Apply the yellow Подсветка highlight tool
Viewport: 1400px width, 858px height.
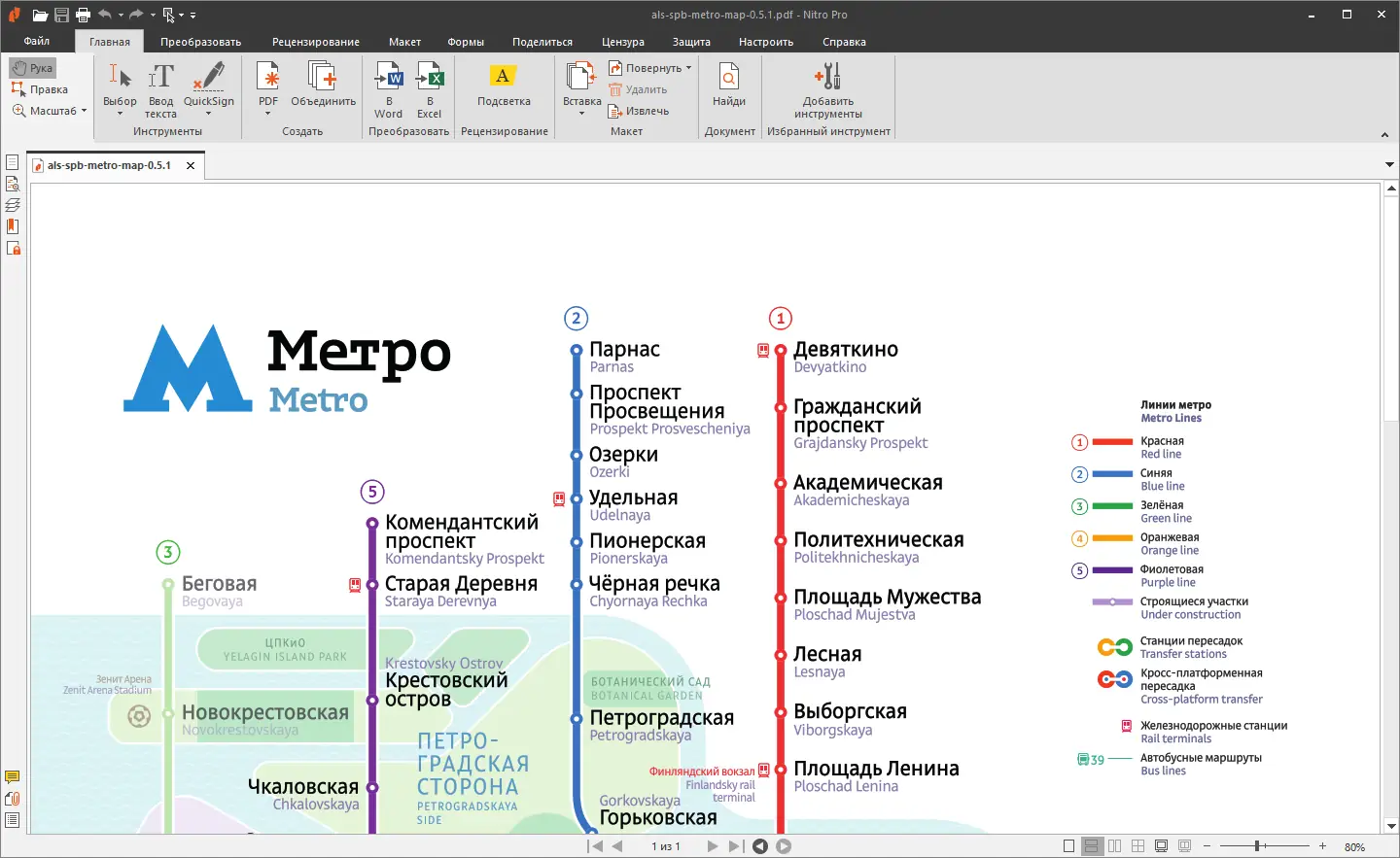point(503,87)
